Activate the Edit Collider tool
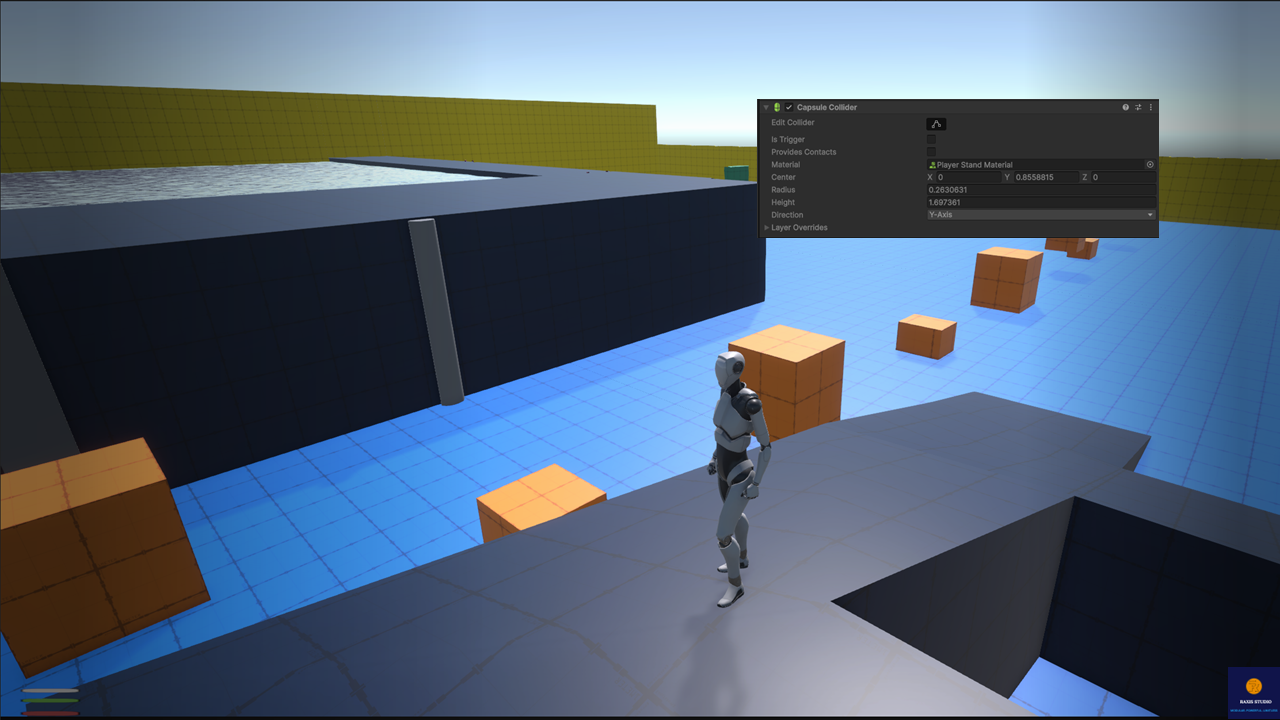 [936, 124]
